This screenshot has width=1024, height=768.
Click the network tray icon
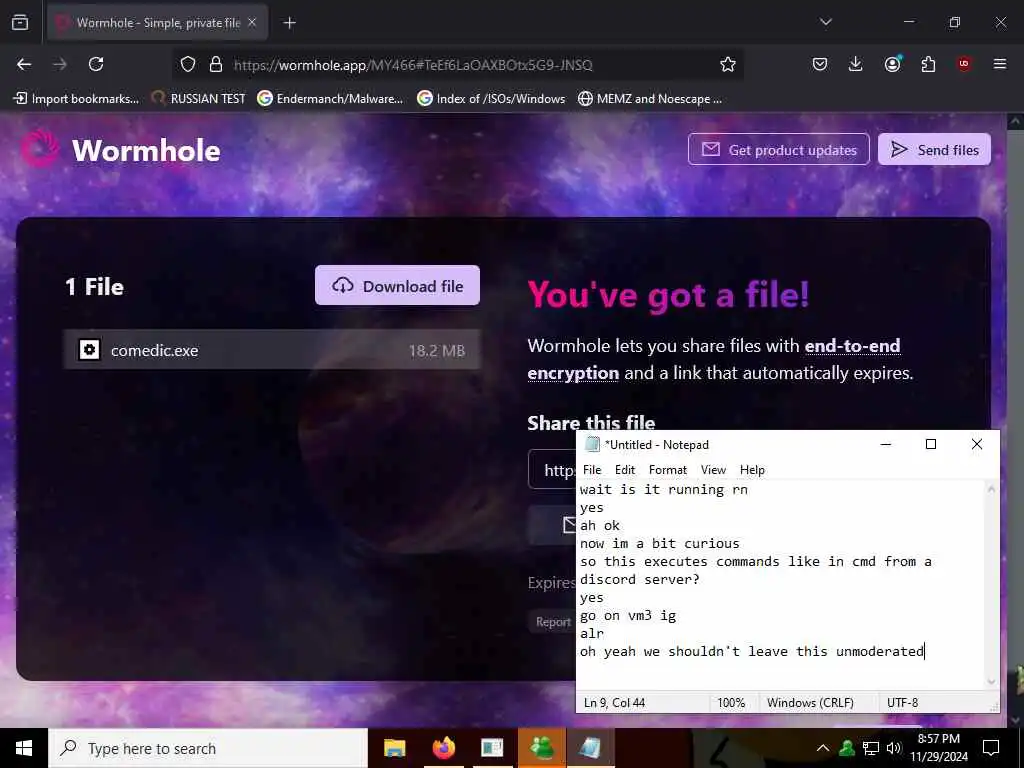tap(871, 748)
